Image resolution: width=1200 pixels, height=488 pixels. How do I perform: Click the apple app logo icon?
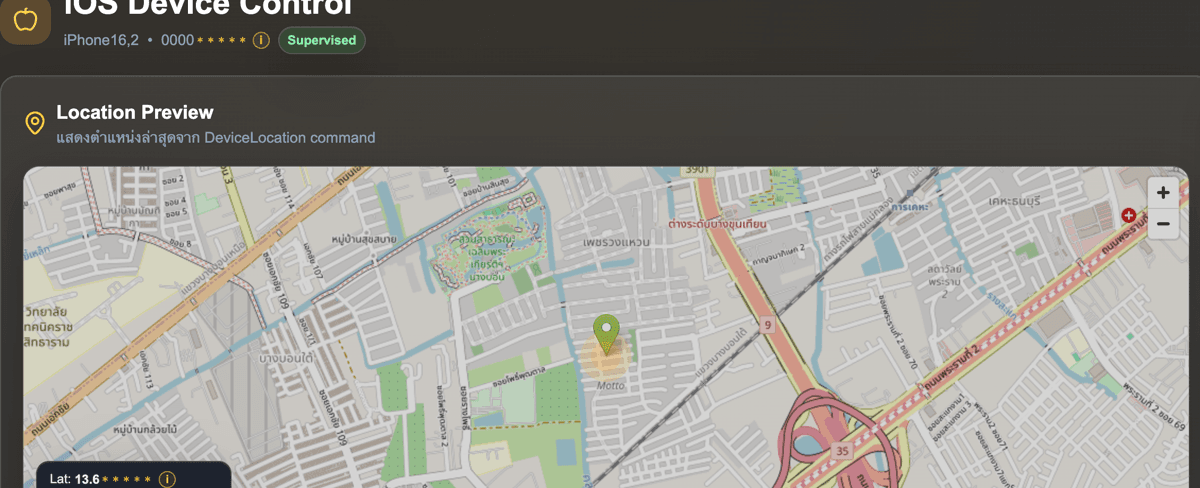[25, 19]
